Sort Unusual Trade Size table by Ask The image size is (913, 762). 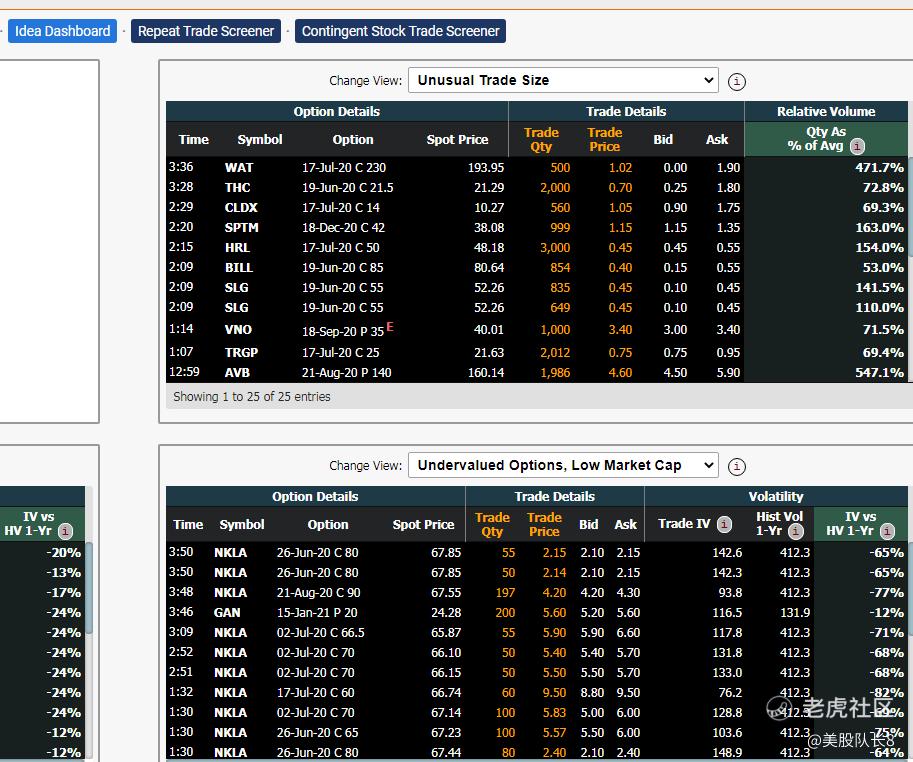tap(717, 140)
